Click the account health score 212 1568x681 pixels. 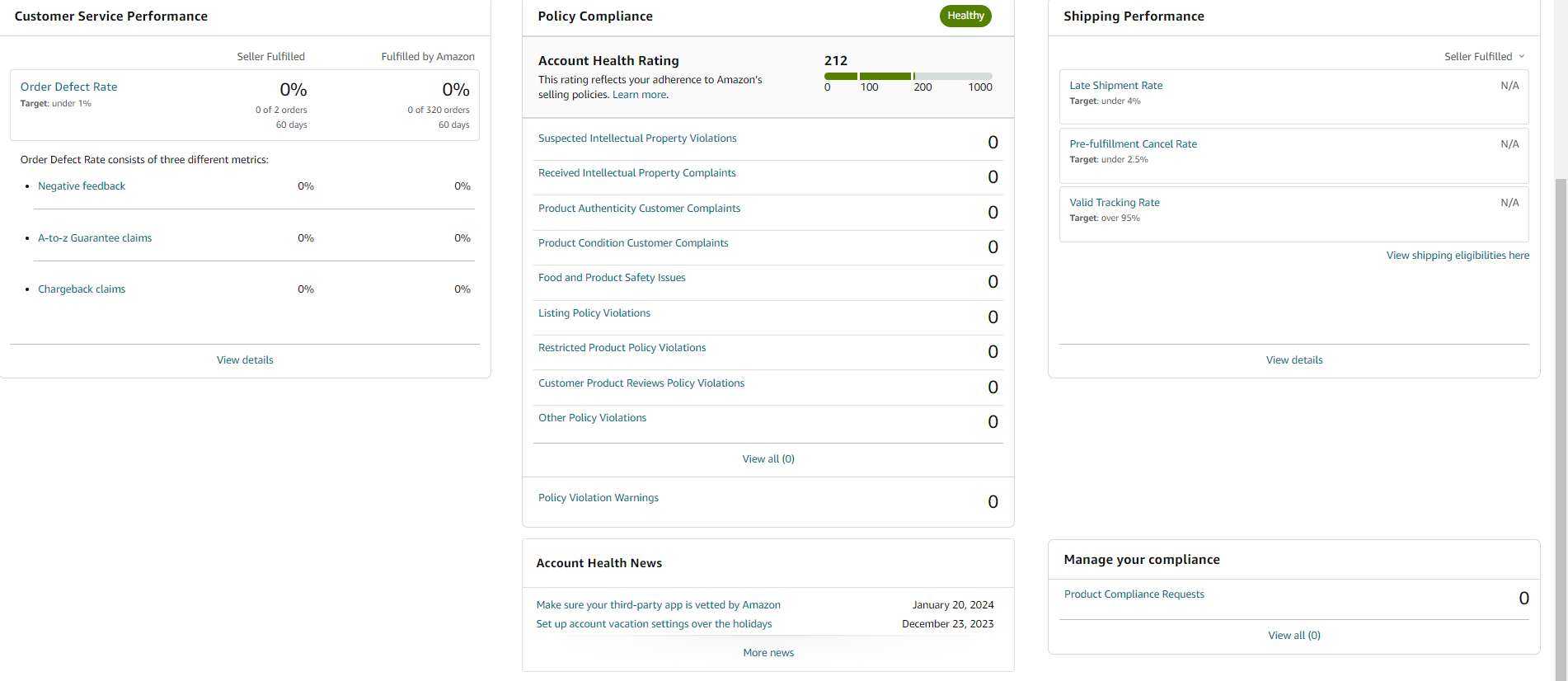click(x=836, y=61)
